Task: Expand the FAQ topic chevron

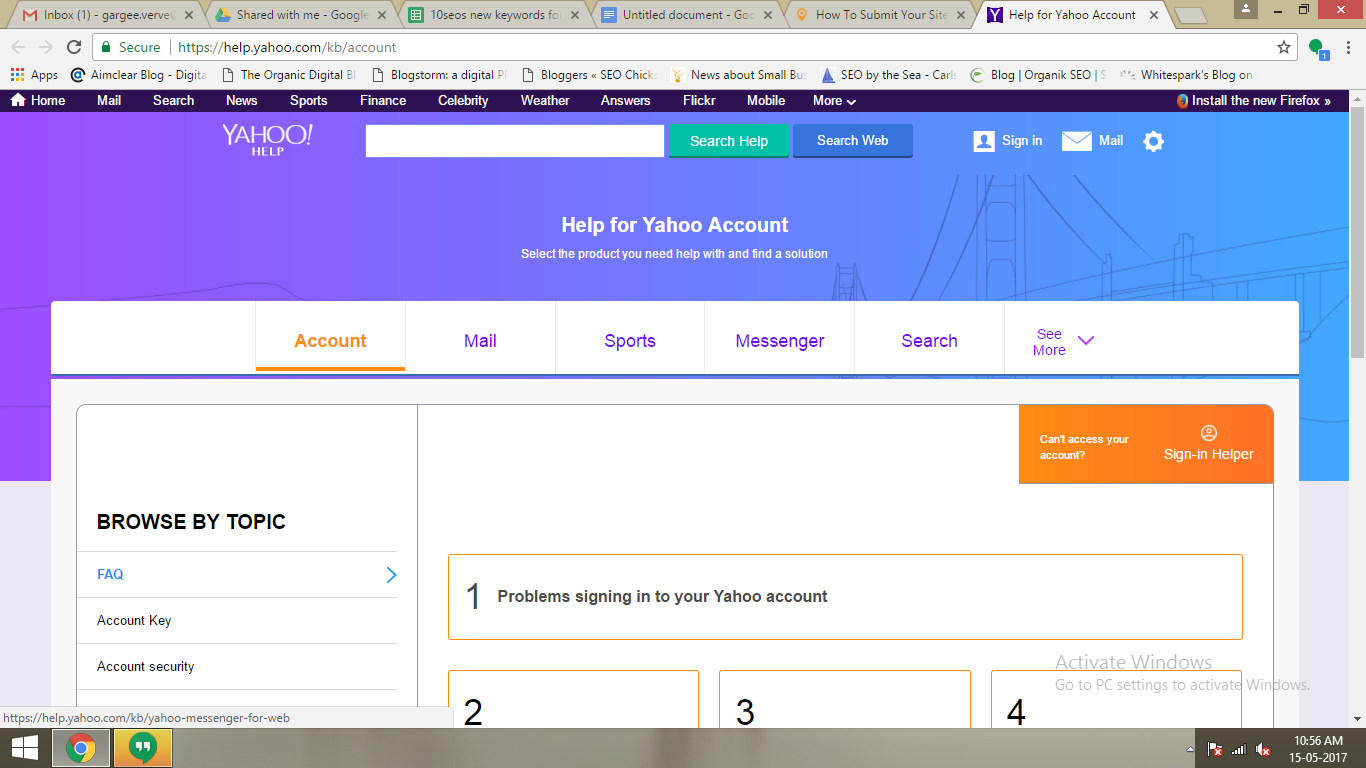Action: (x=391, y=575)
